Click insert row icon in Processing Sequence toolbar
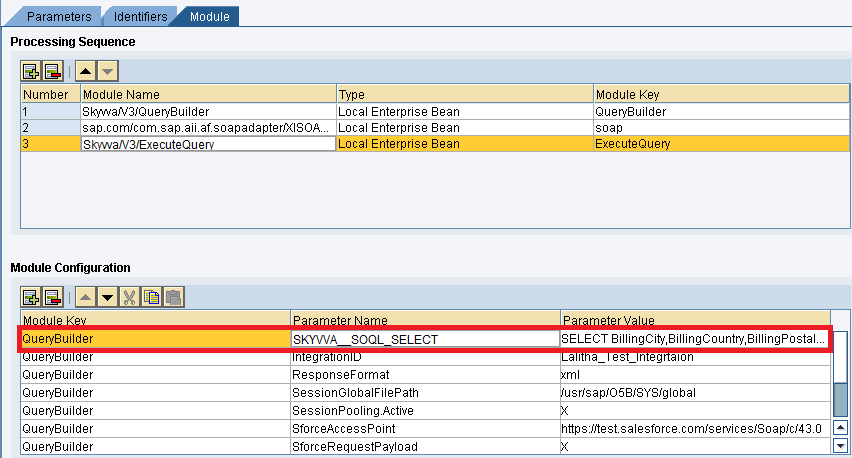The image size is (852, 458). pyautogui.click(x=31, y=70)
